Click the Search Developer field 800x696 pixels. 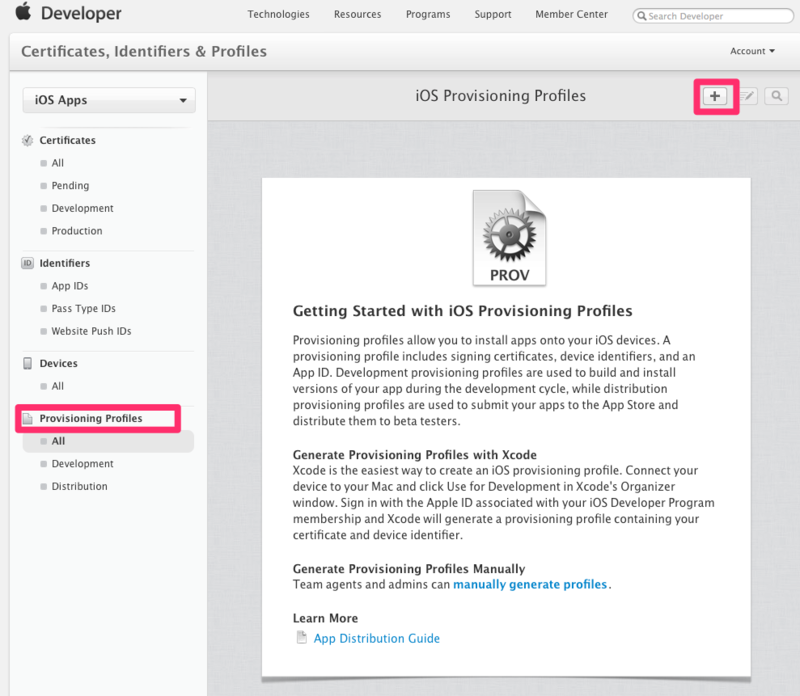tap(713, 16)
